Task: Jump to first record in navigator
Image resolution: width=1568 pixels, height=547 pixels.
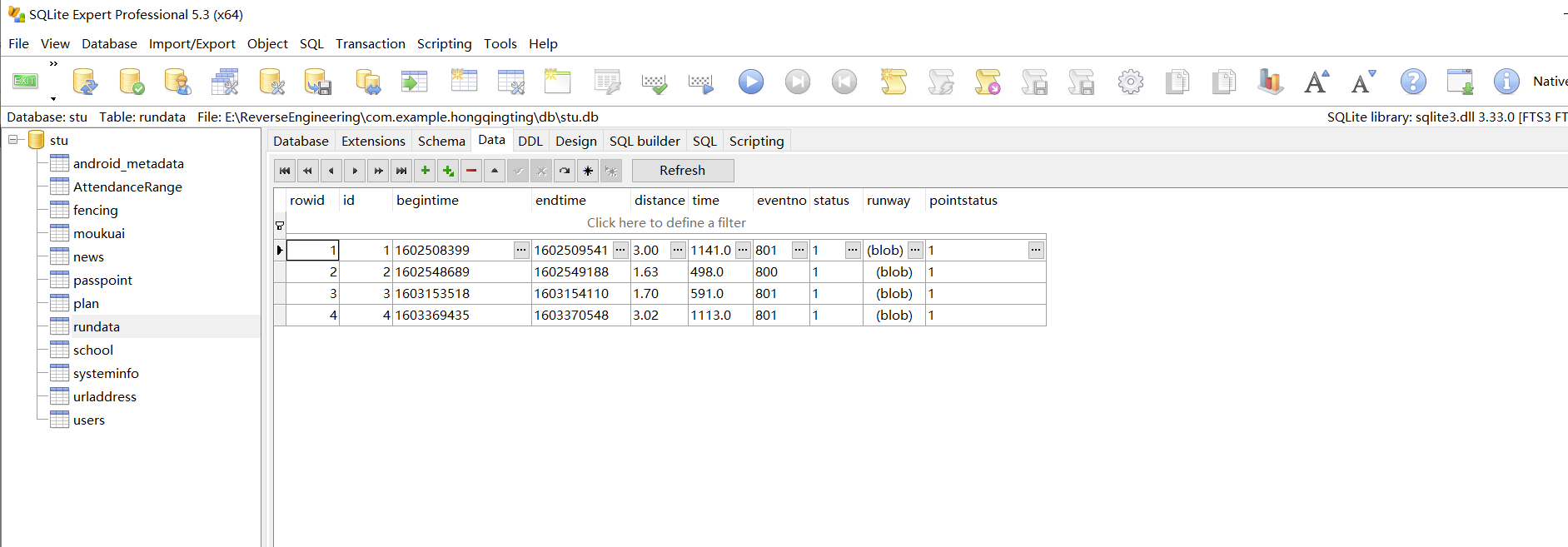Action: (285, 171)
